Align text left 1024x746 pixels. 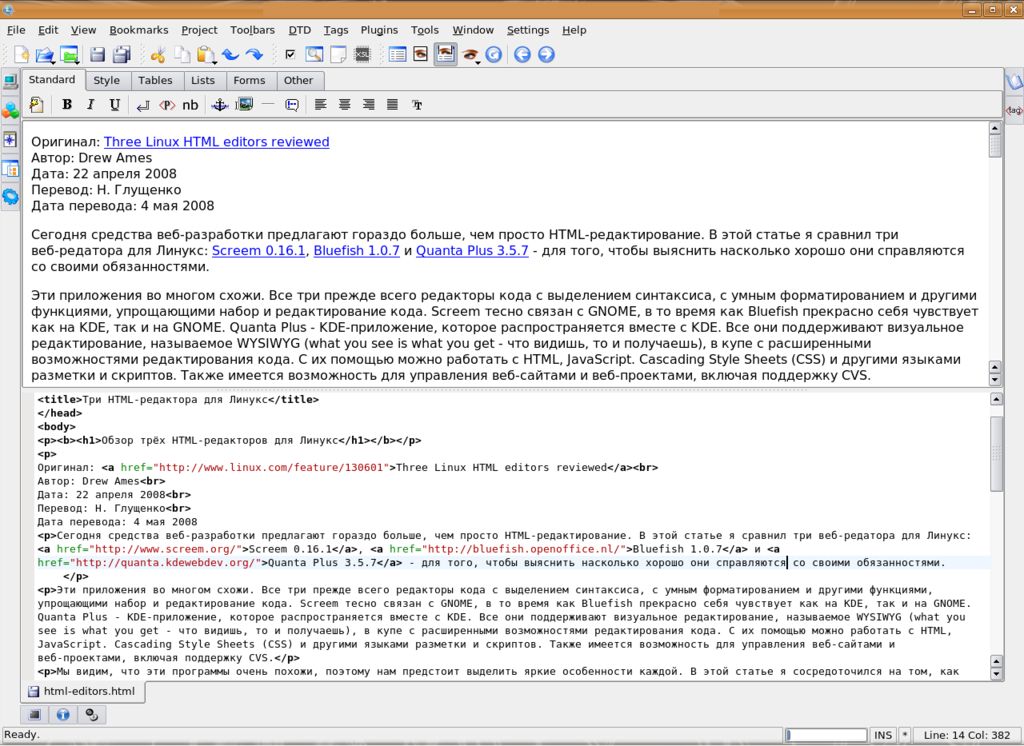(x=321, y=105)
